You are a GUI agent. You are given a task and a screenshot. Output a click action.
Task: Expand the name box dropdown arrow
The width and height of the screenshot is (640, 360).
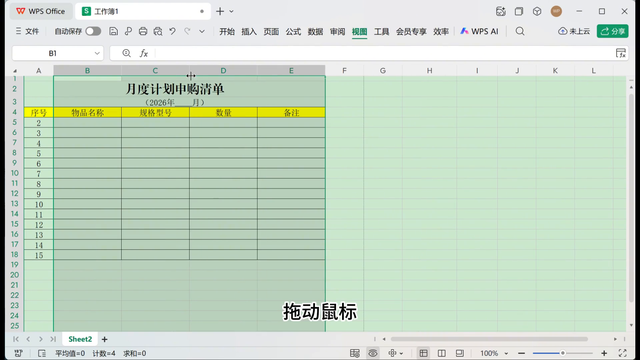coord(97,53)
